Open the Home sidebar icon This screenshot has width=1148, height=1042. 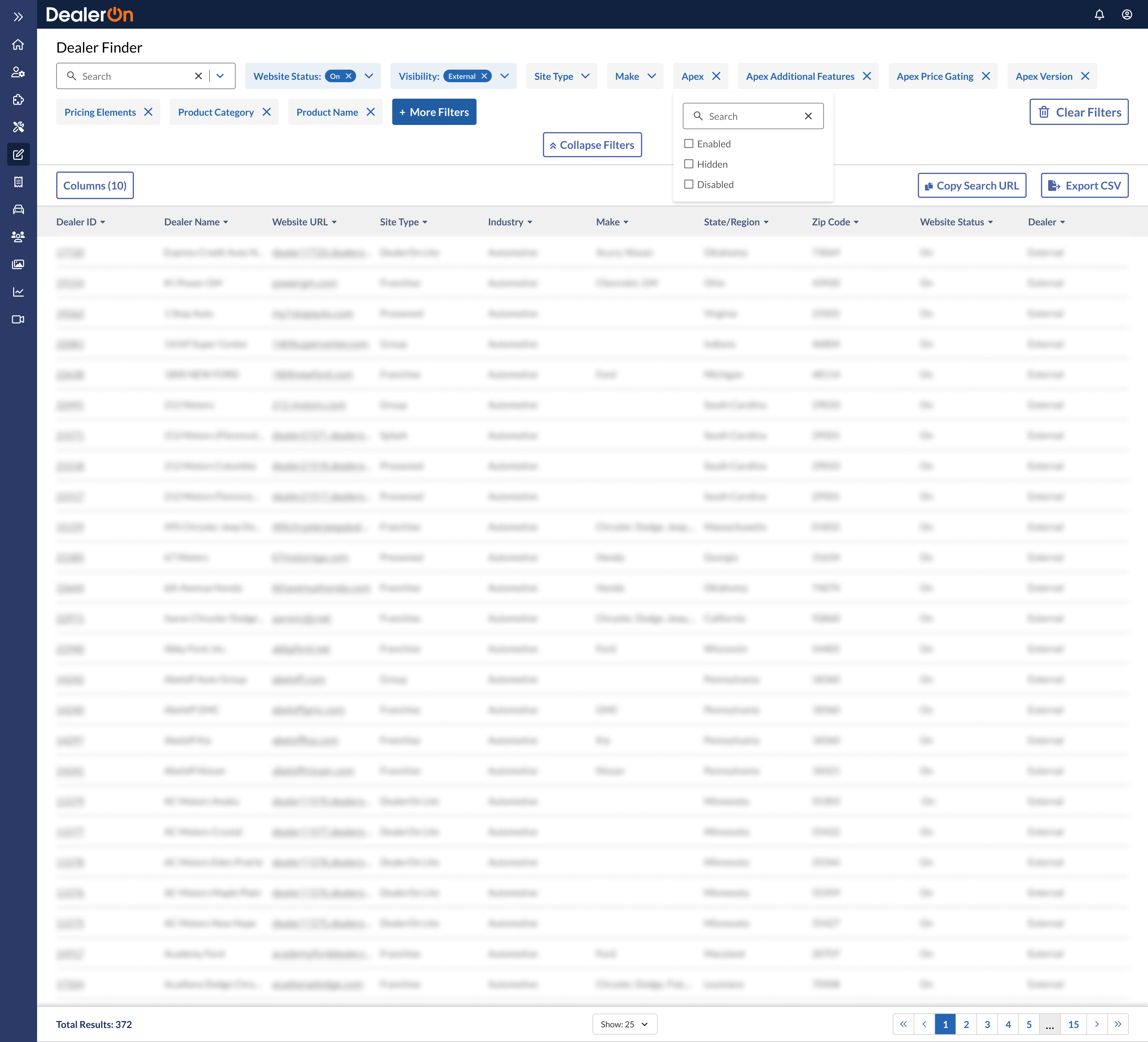point(18,45)
